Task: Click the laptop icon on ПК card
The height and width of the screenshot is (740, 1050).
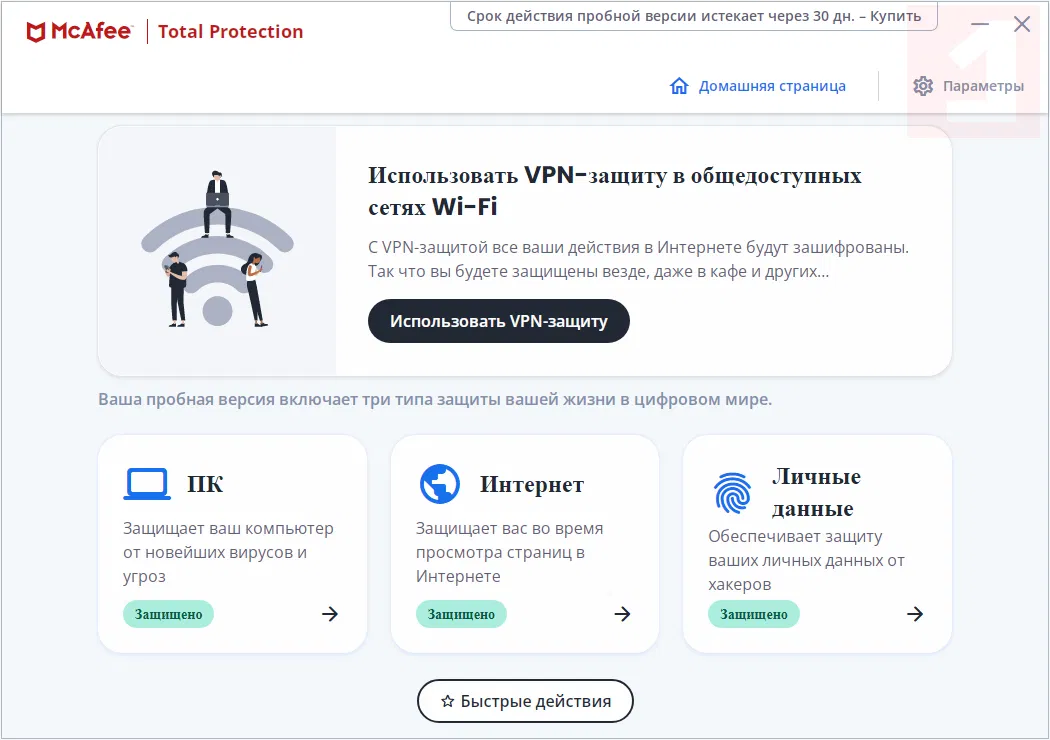Action: pyautogui.click(x=147, y=485)
